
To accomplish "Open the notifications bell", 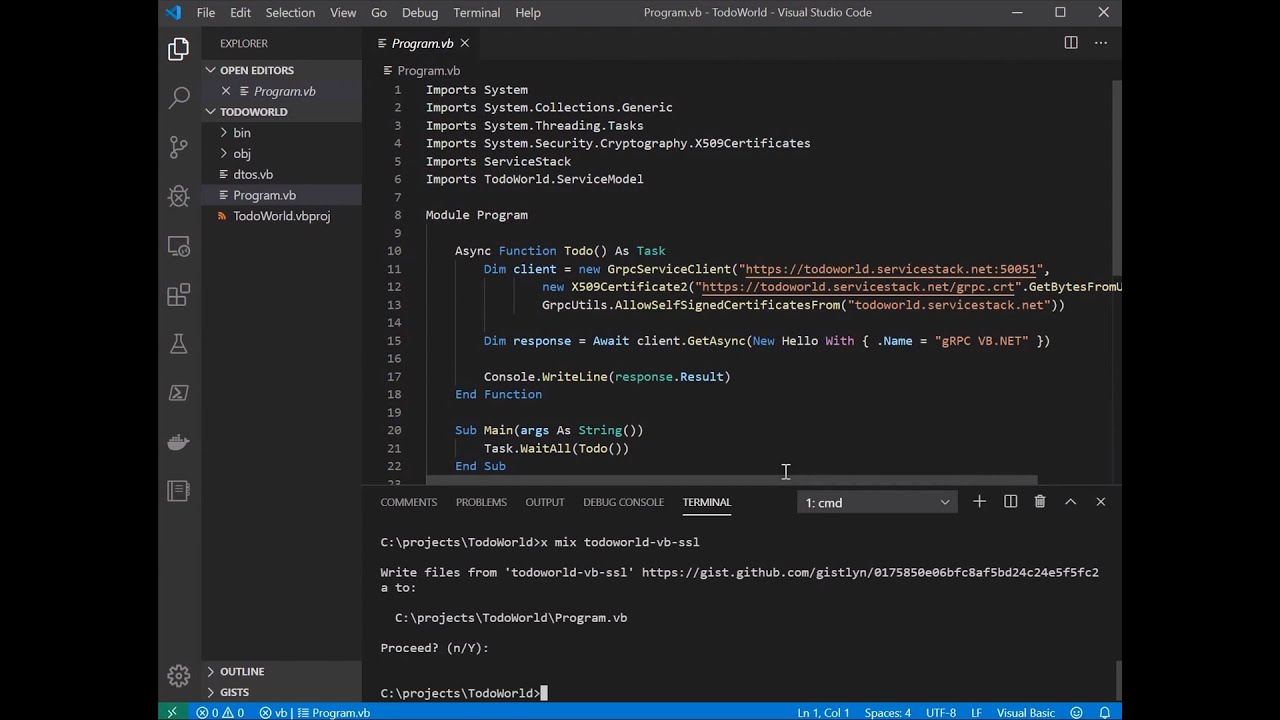I will pos(1105,712).
